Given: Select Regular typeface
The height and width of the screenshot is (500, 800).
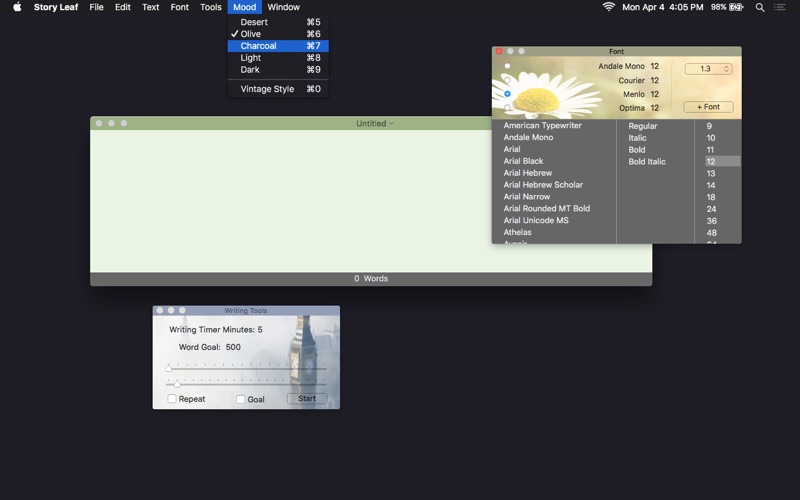Looking at the screenshot, I should [x=642, y=126].
